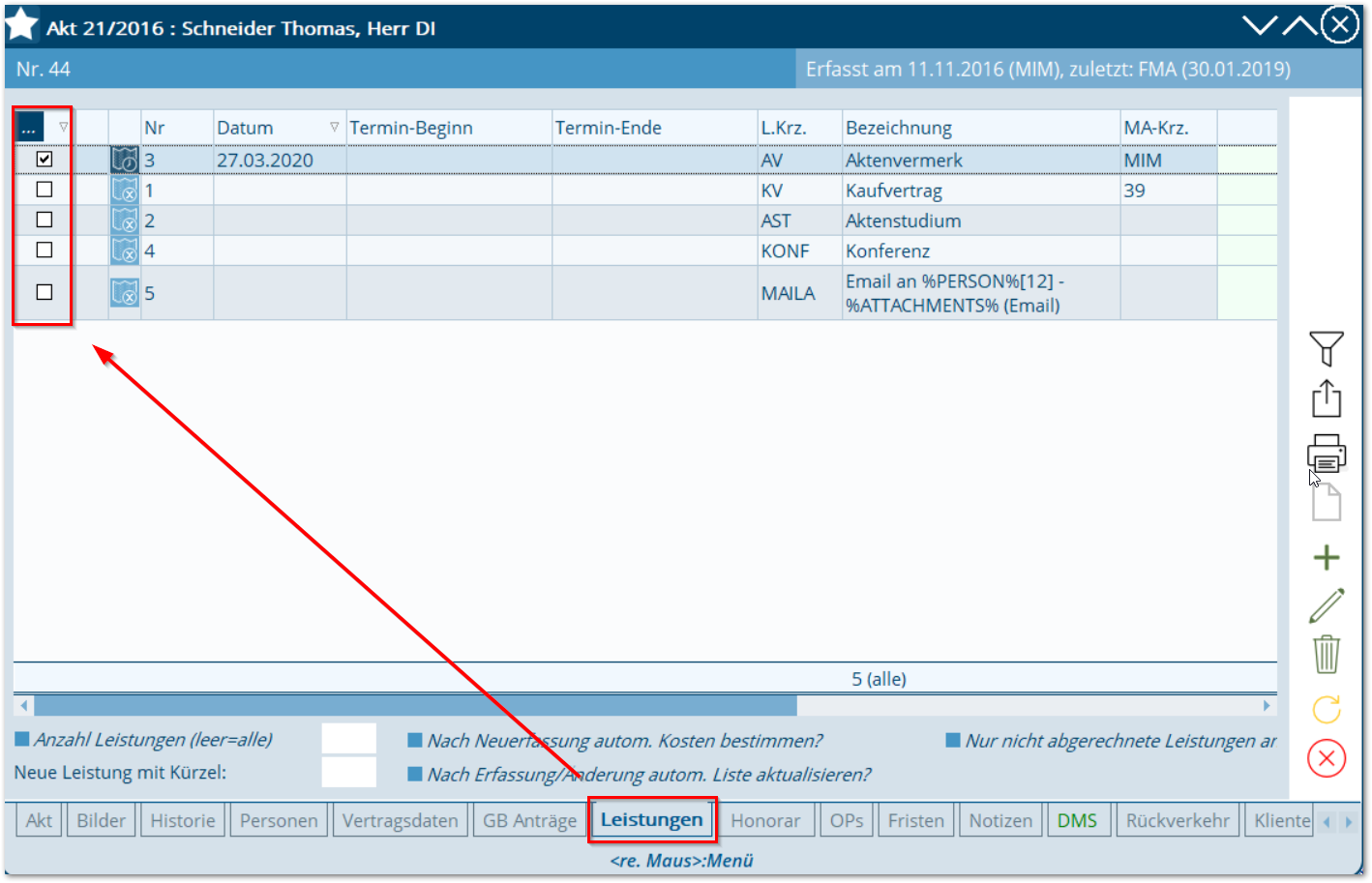Click the horizontal scrollbar left arrow
This screenshot has width=1372, height=883.
click(x=24, y=706)
